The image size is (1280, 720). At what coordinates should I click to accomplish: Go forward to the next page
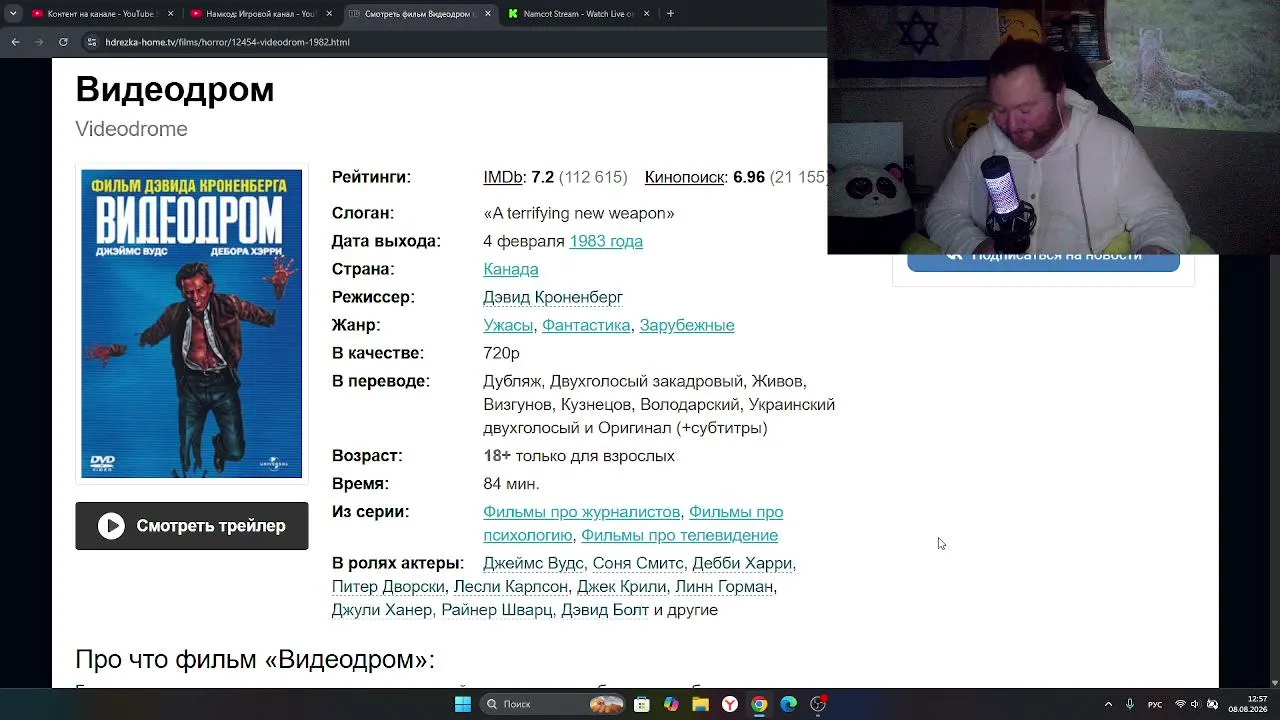pos(39,42)
